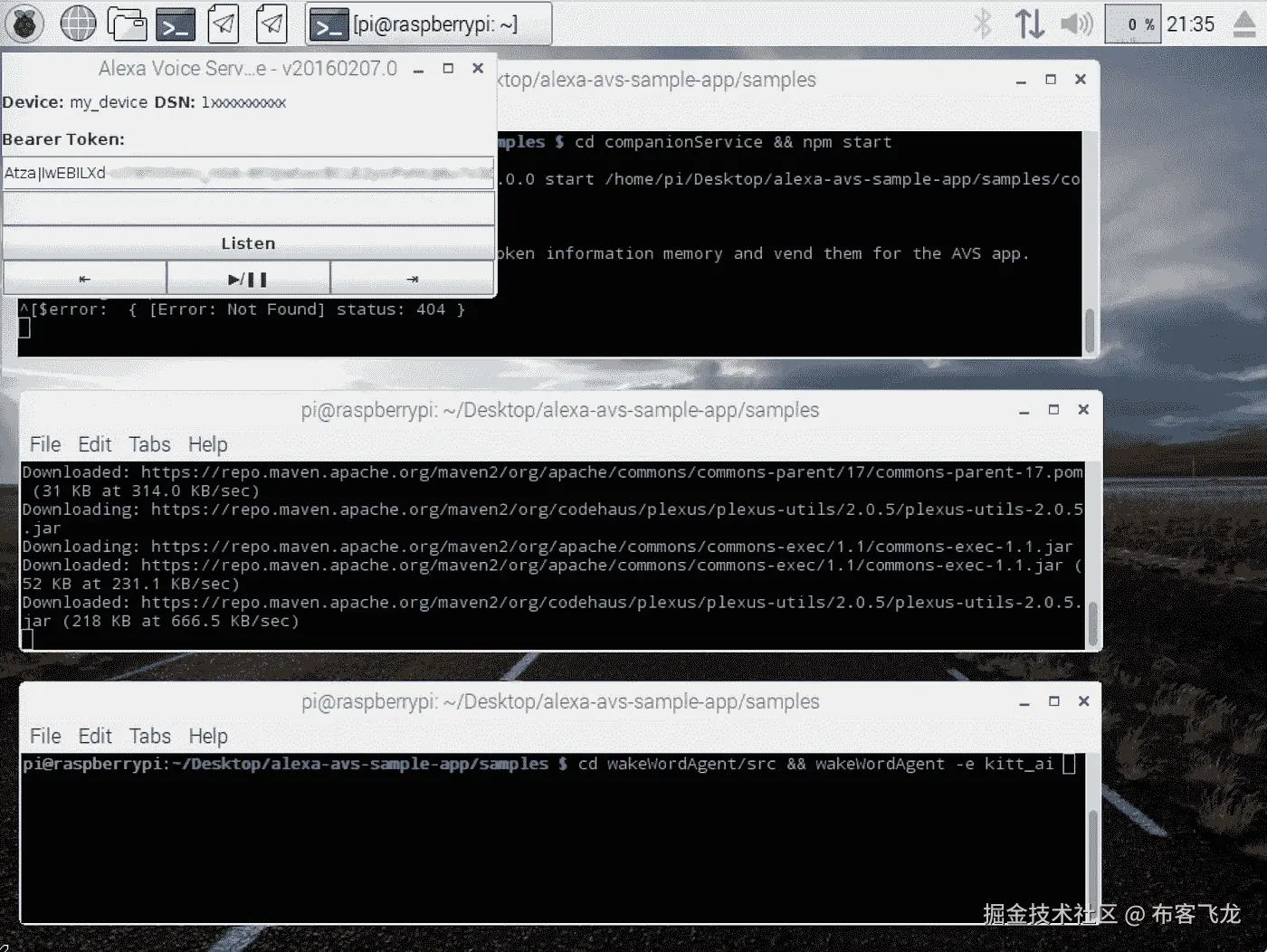Maximize the Alexa Voice Service window
1267x952 pixels.
pos(448,69)
